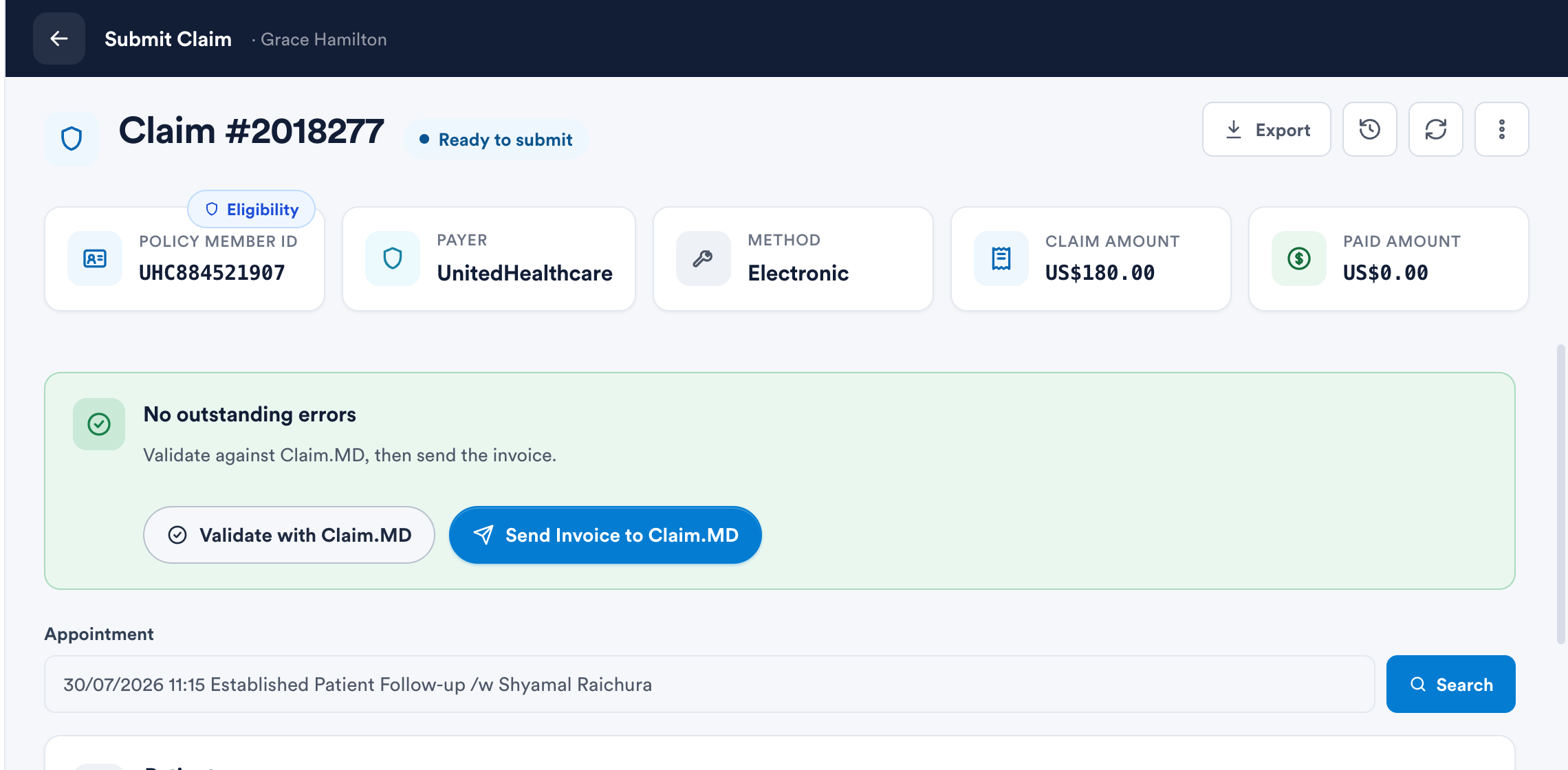Click the Ready to submit status pill
This screenshot has height=770, width=1568.
496,140
